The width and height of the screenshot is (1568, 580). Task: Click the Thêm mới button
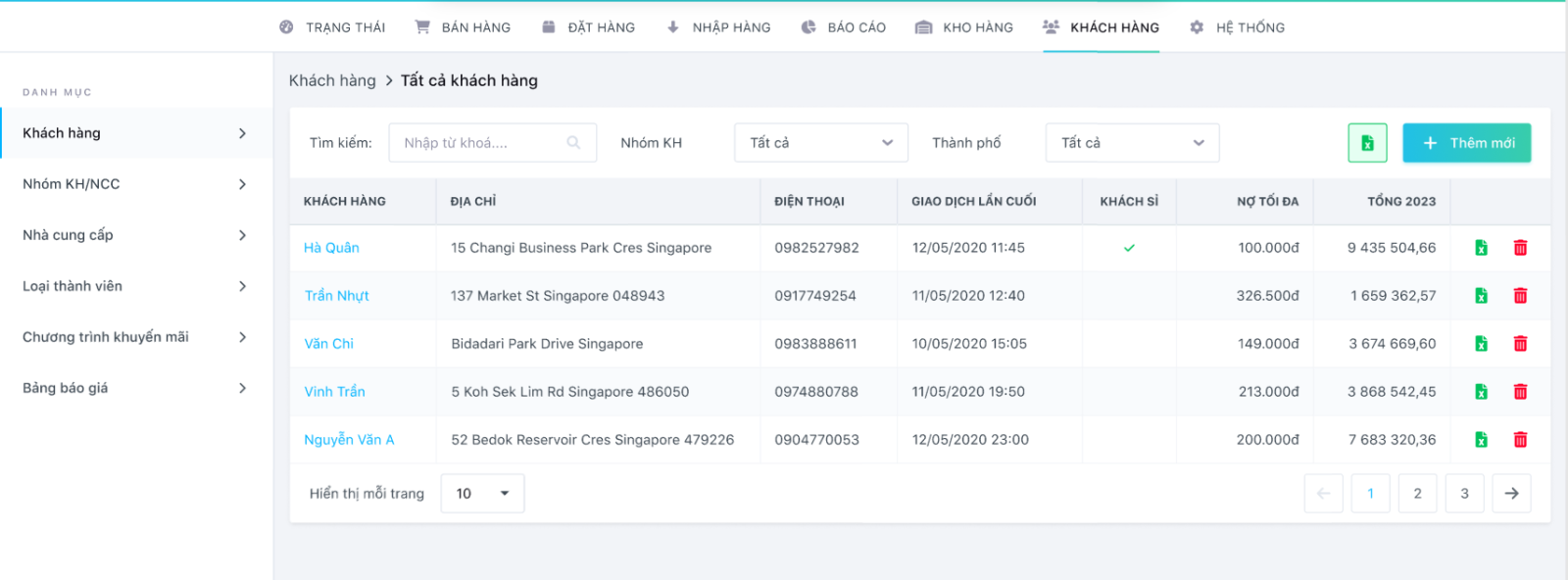pos(1466,143)
